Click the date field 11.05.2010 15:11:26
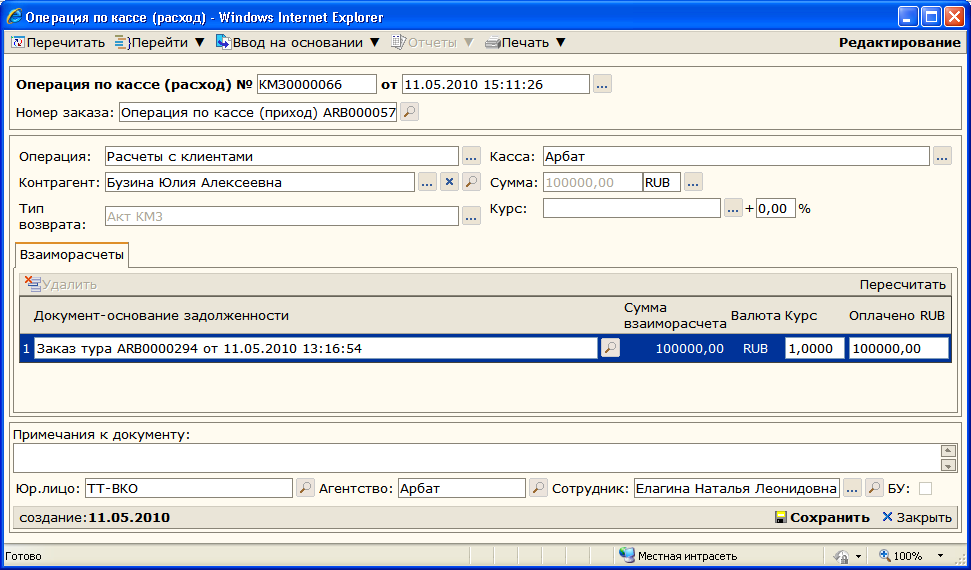The image size is (971, 570). (495, 84)
